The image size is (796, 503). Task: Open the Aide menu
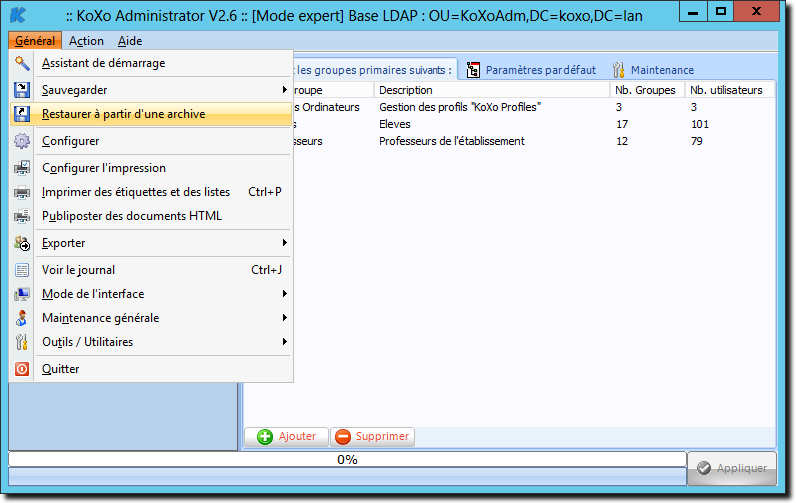pyautogui.click(x=130, y=41)
